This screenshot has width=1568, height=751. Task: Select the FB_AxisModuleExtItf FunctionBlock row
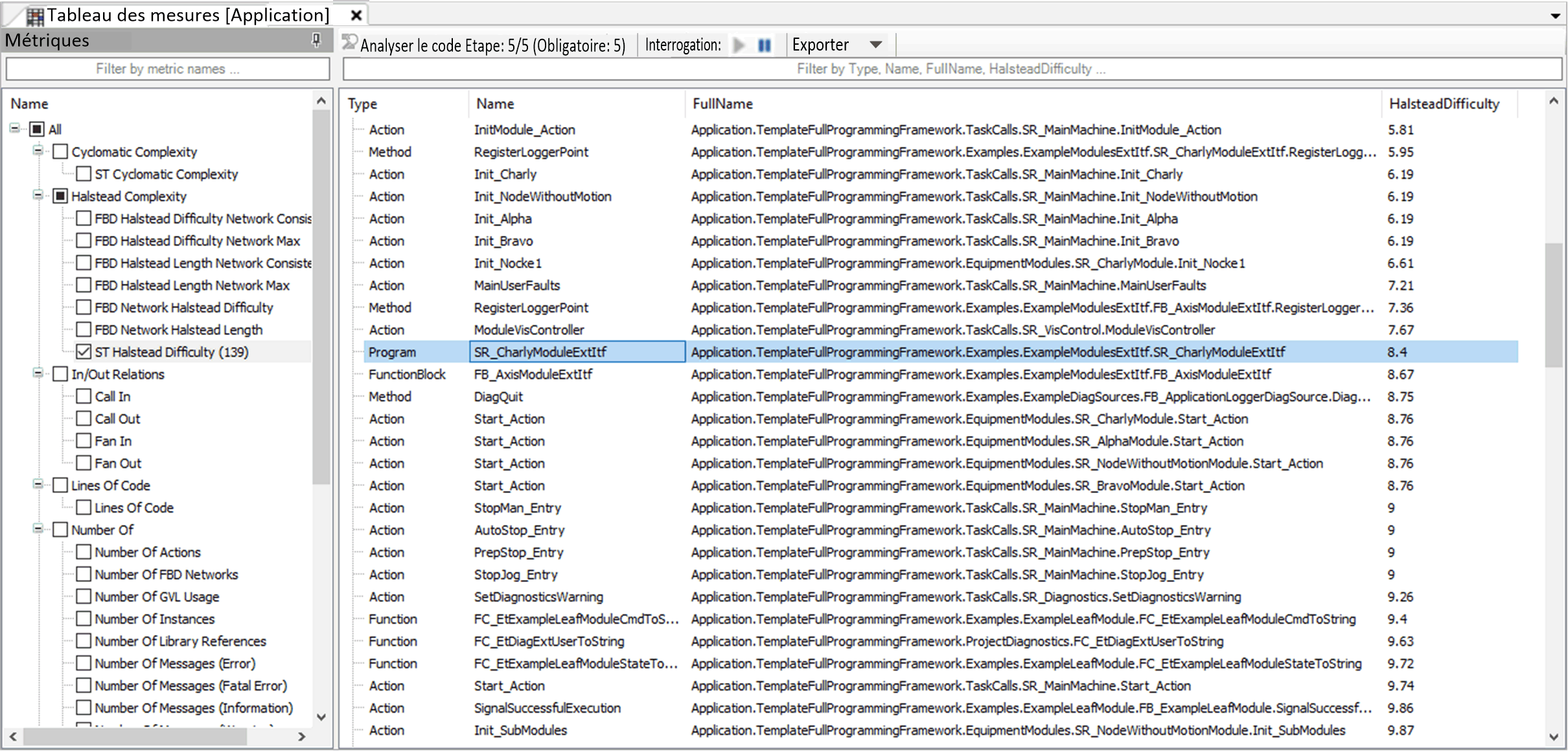[941, 375]
